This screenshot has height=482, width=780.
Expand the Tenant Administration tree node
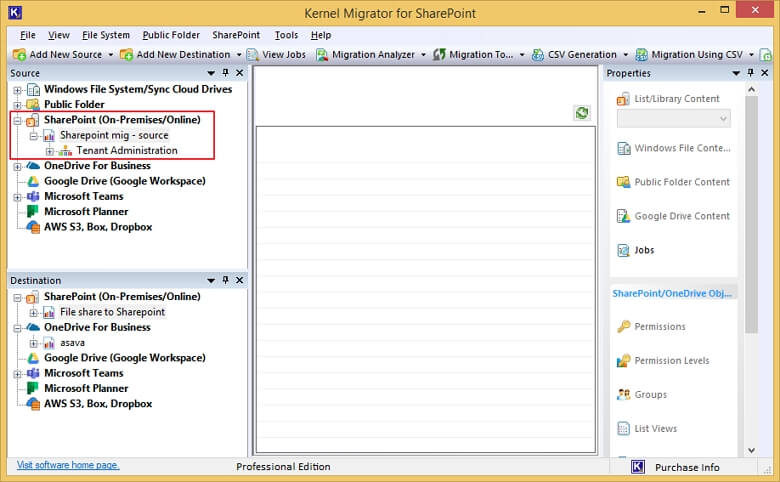coord(50,151)
